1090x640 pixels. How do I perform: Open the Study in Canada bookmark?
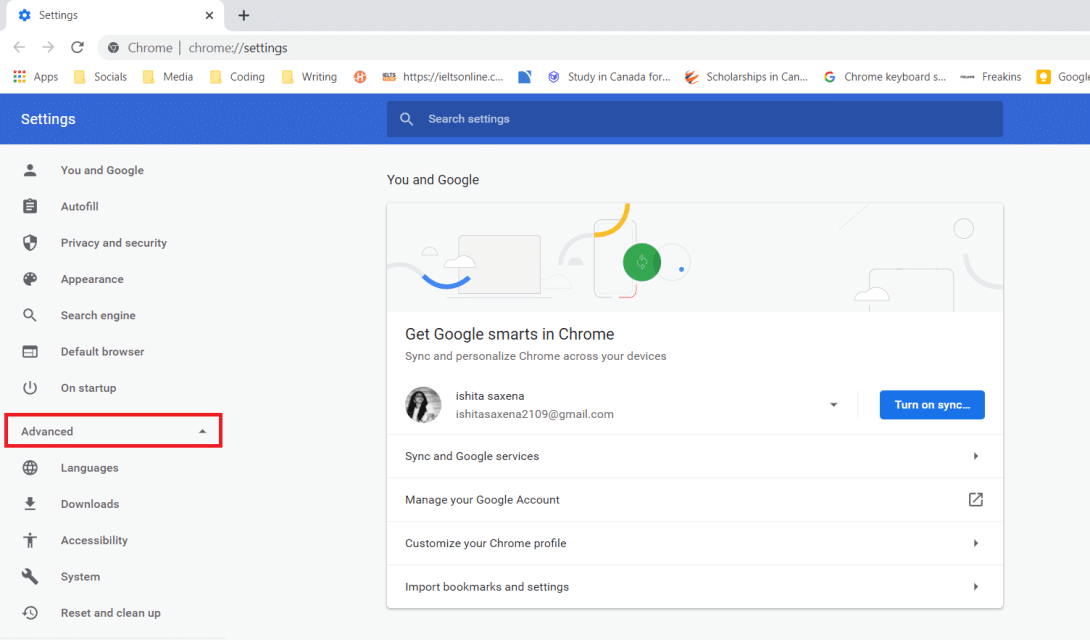click(609, 76)
